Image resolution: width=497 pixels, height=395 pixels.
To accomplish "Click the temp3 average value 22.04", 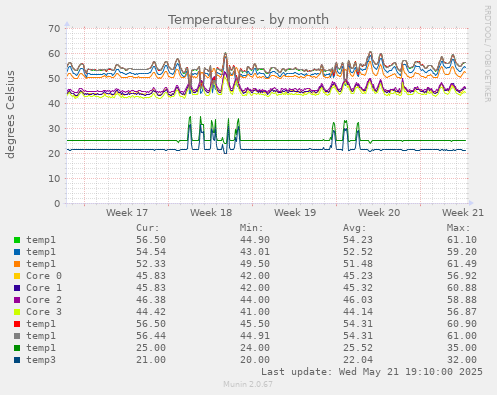I will point(358,360).
